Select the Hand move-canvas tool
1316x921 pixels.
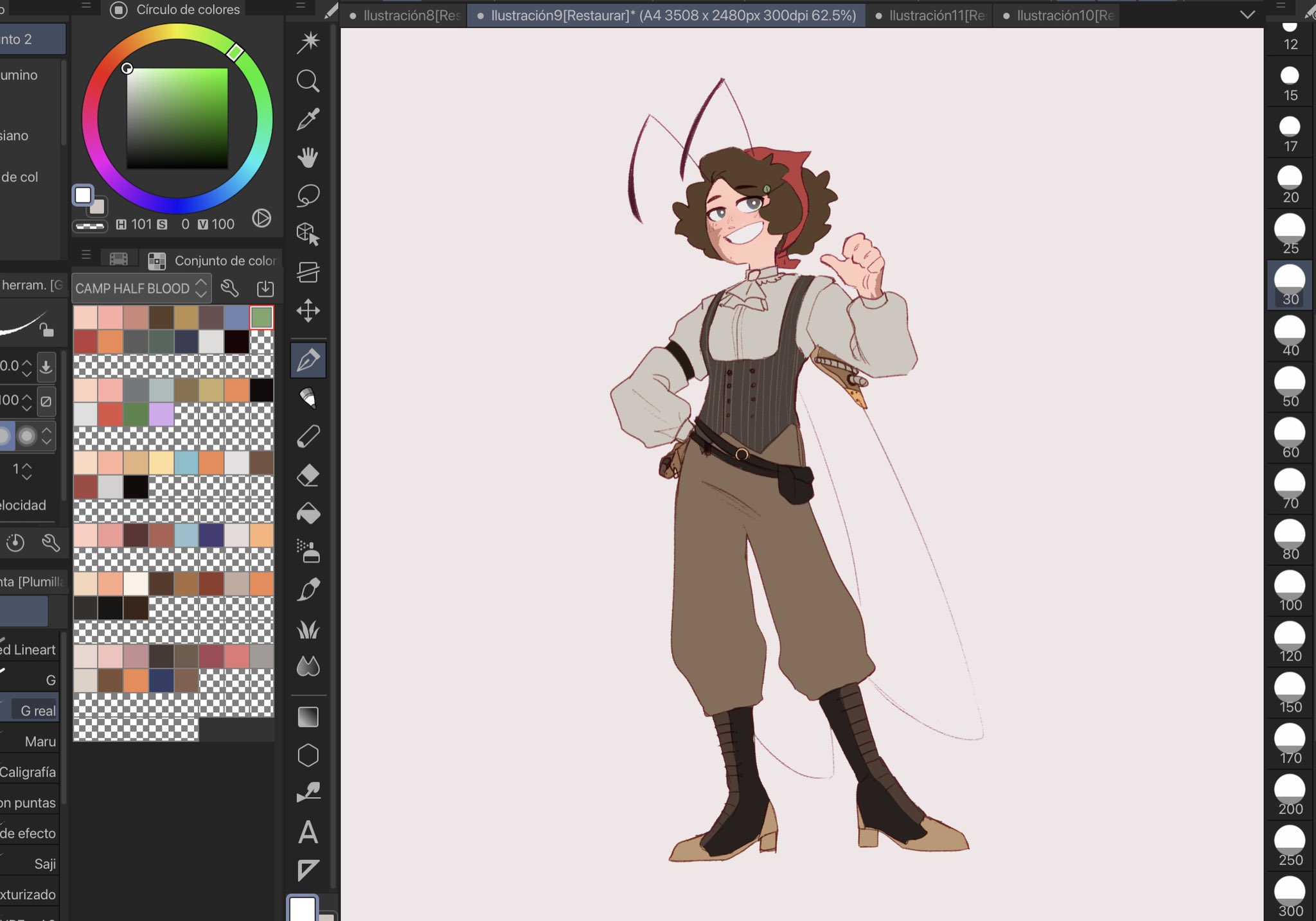point(308,157)
